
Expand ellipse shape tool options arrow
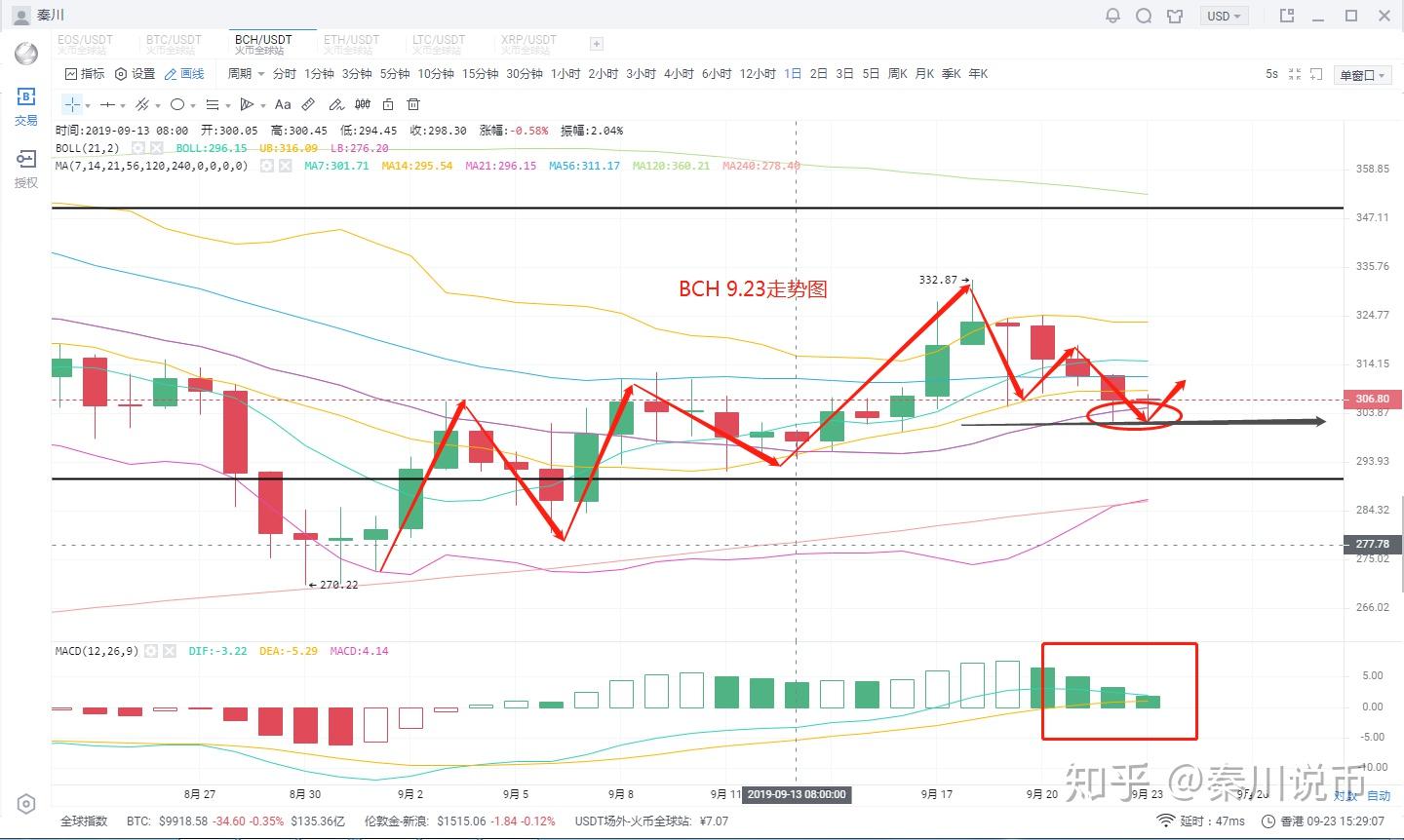click(x=193, y=105)
